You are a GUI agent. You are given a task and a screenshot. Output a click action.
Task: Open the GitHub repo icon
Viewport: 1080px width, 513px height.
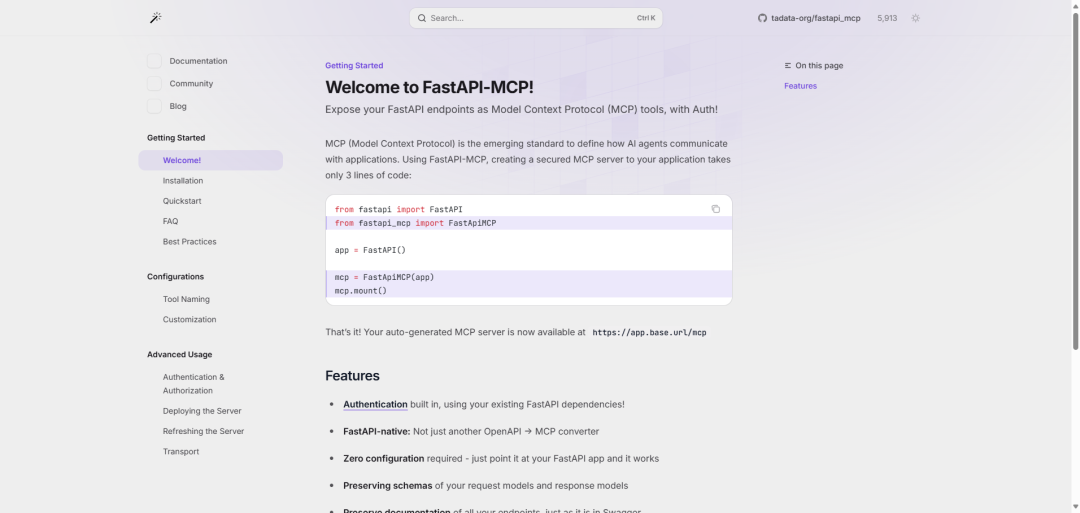(762, 18)
